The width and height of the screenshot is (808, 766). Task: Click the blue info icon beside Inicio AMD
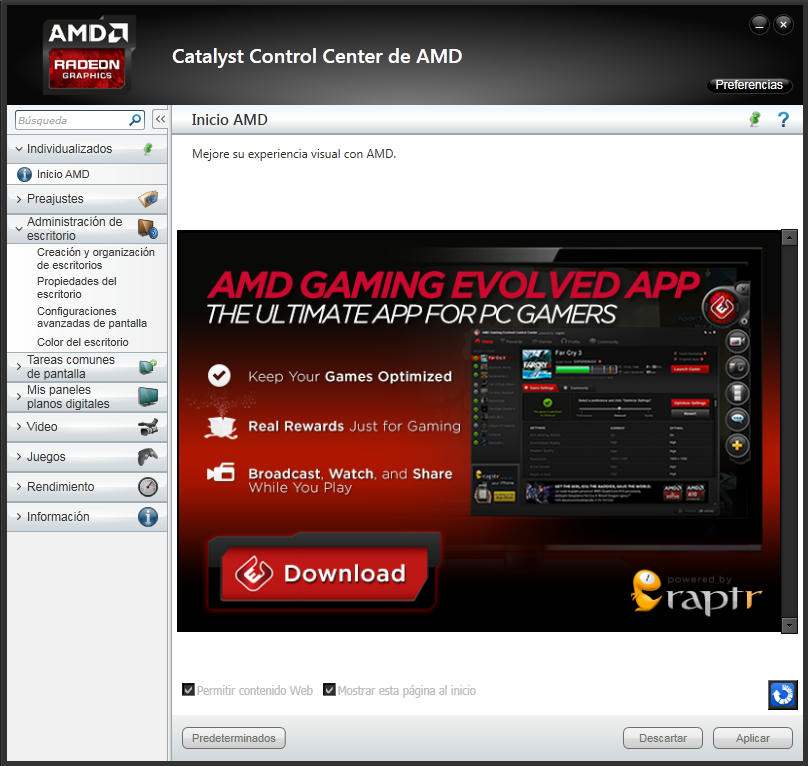pos(24,174)
